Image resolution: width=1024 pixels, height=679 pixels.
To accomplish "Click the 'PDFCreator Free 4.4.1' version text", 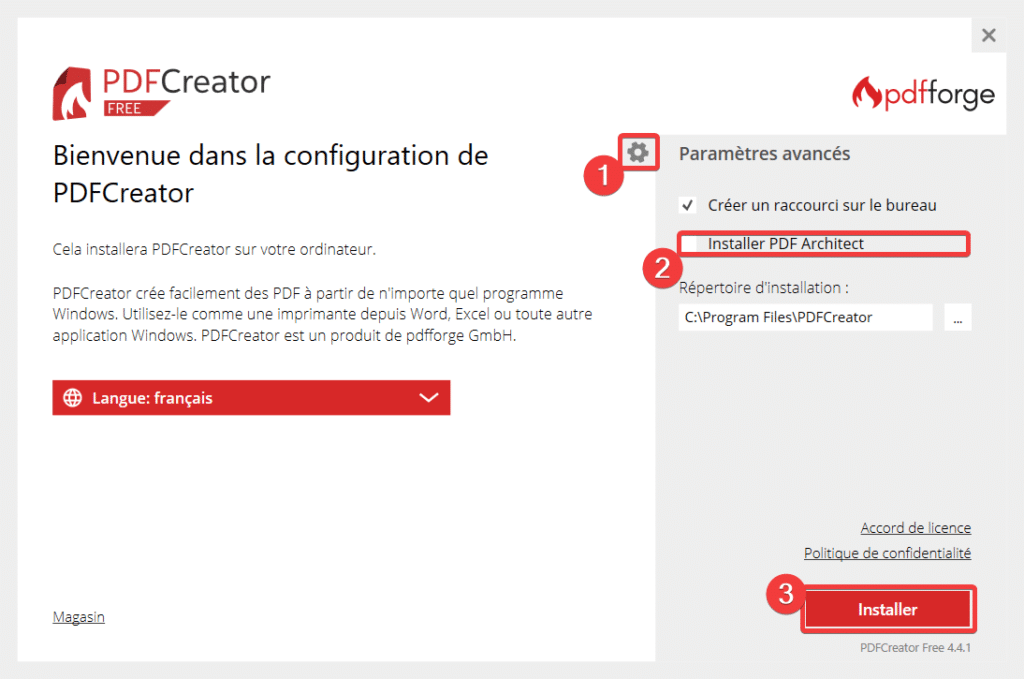I will coord(915,648).
